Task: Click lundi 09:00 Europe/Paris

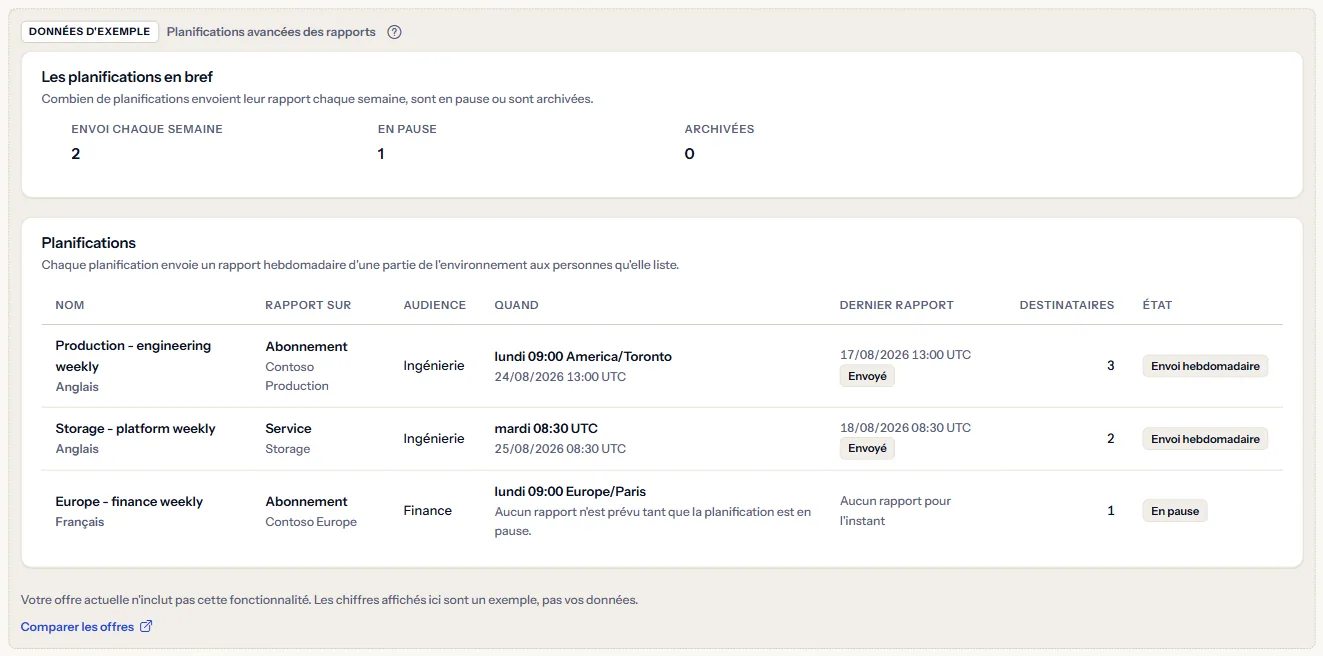Action: coord(570,492)
